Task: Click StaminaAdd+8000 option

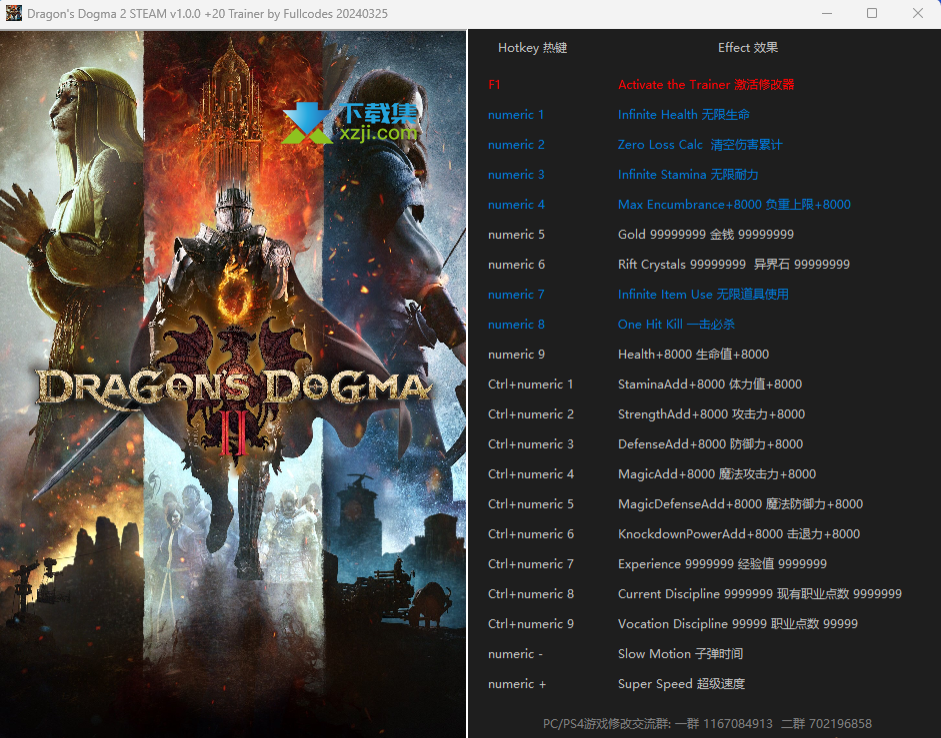Action: pyautogui.click(x=710, y=385)
